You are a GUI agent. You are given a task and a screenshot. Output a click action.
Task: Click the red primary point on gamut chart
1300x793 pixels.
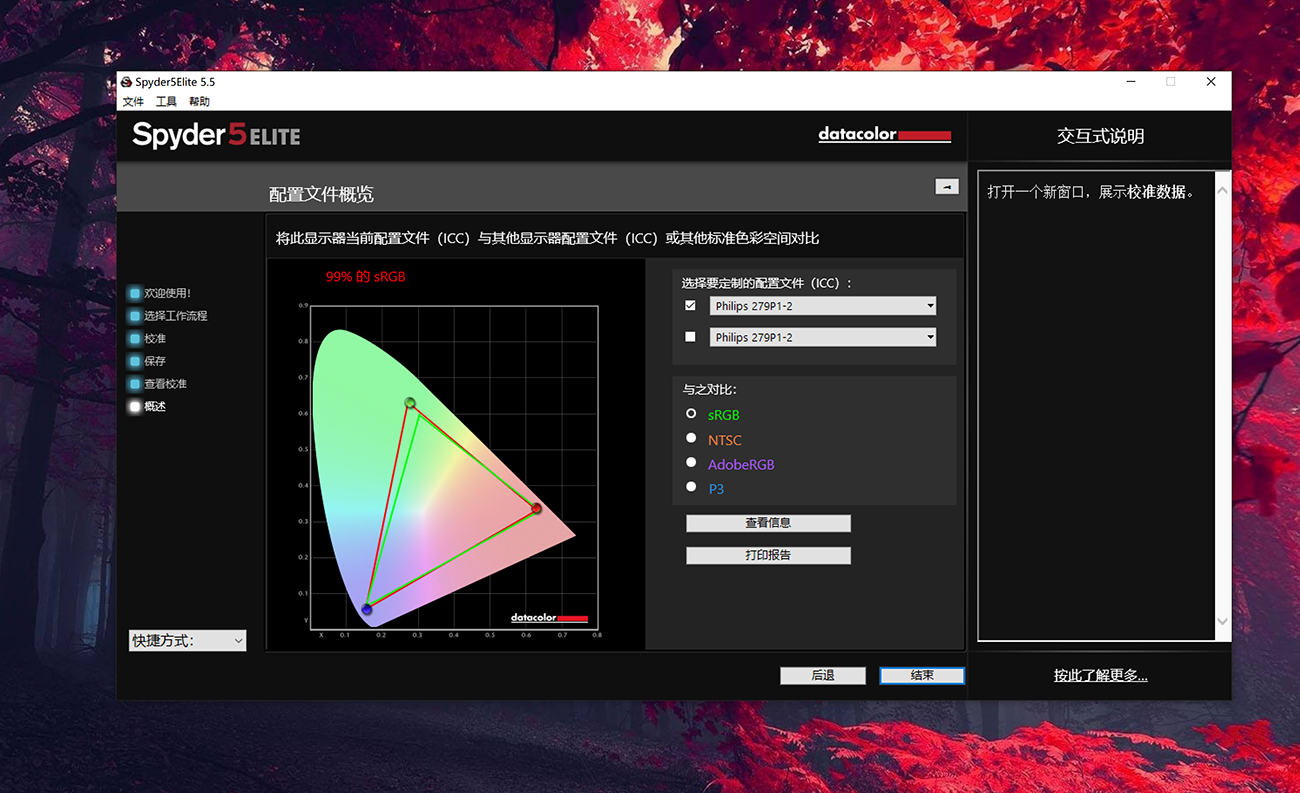pos(537,509)
